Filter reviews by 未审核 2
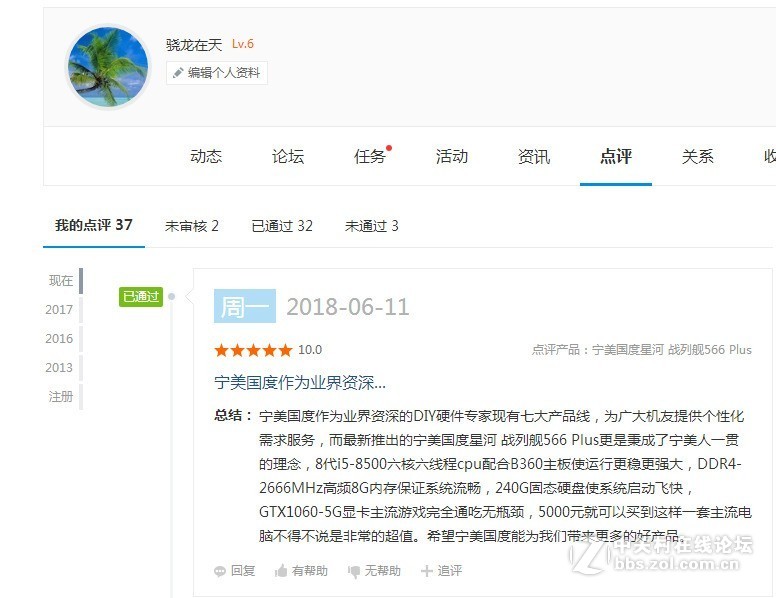The image size is (776, 598). [x=192, y=226]
